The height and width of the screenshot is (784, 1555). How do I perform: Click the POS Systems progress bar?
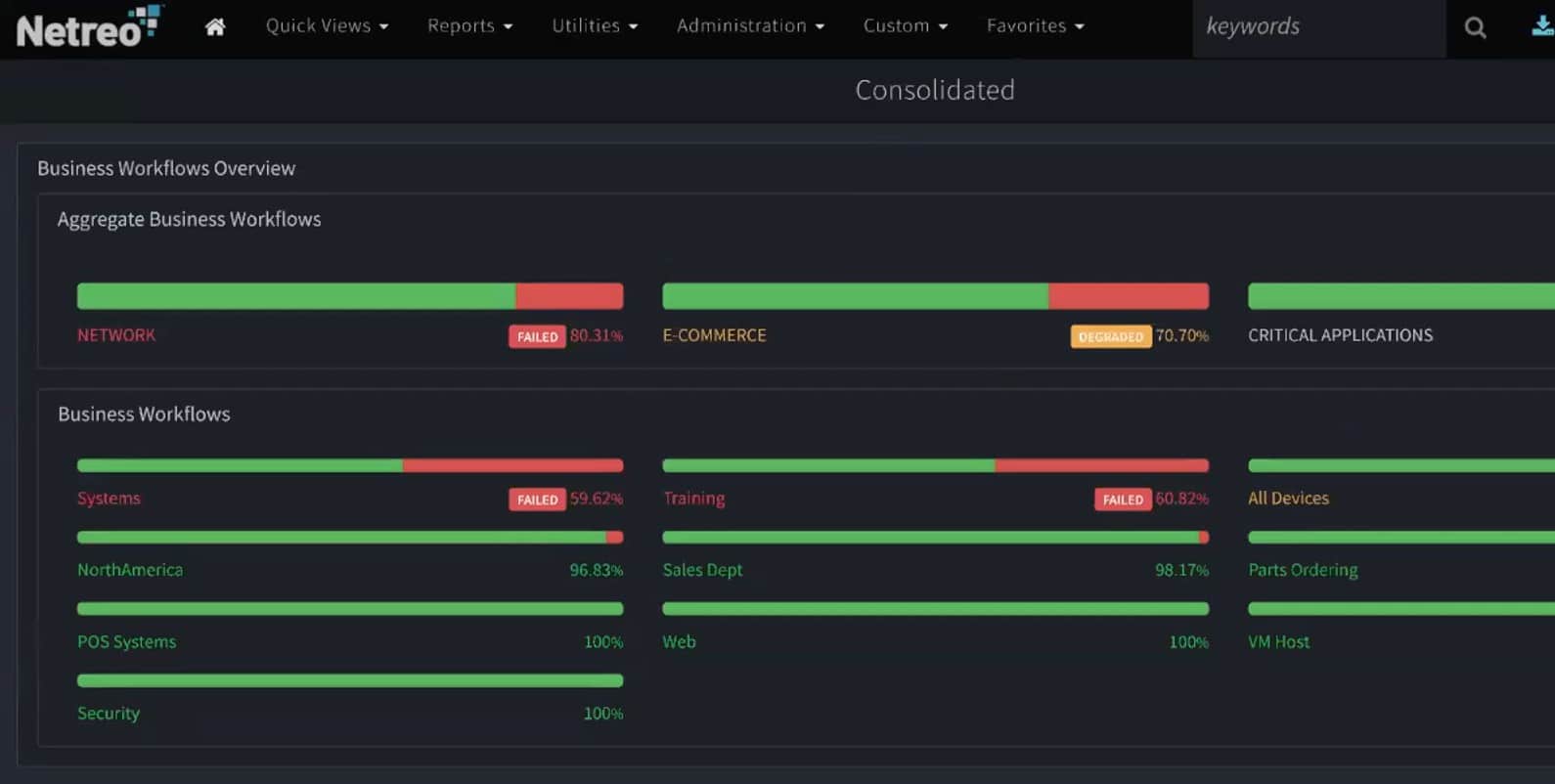[x=350, y=609]
